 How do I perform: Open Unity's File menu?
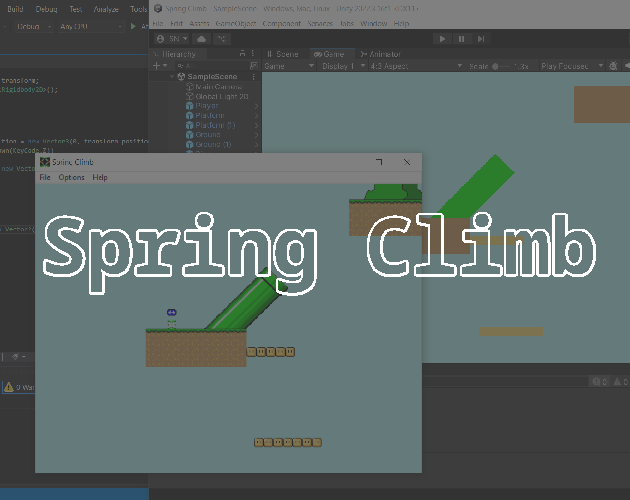click(x=158, y=23)
